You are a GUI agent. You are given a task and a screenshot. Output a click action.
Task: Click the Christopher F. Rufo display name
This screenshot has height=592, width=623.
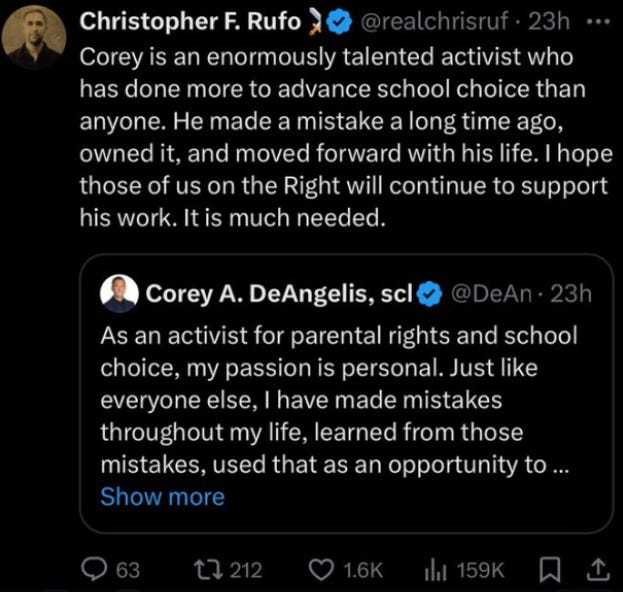click(x=190, y=21)
